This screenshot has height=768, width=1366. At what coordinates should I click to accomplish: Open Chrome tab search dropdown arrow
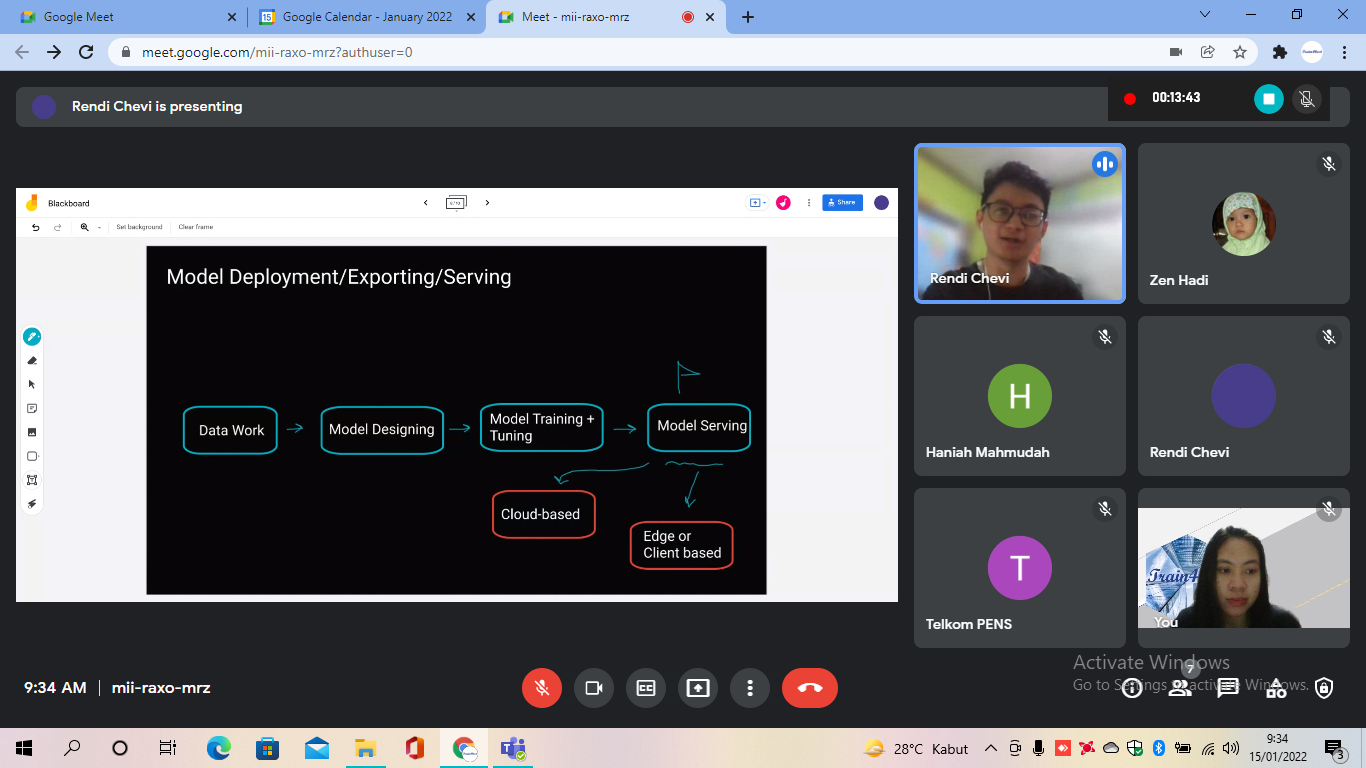[x=1205, y=15]
